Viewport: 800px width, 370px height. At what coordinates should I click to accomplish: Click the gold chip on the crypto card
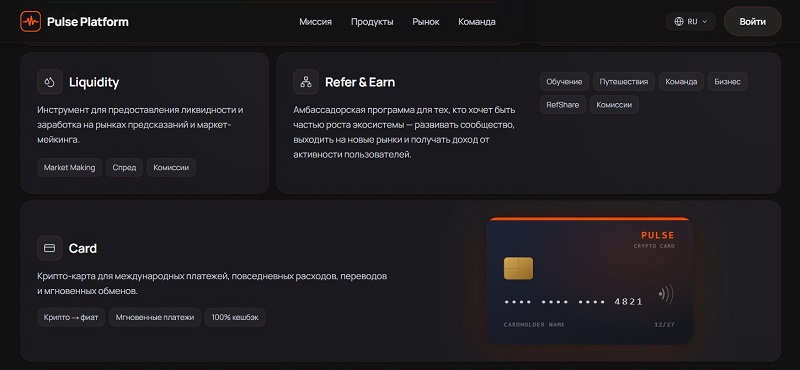coord(518,268)
